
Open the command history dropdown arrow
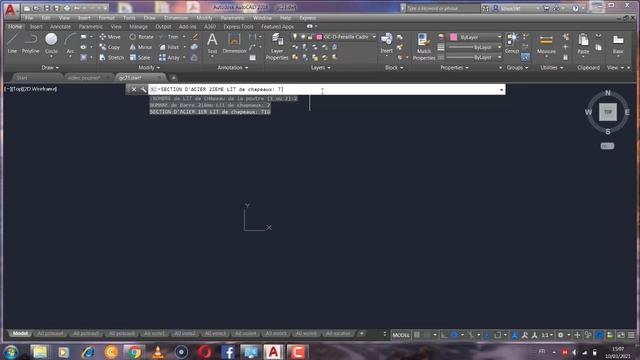tap(502, 89)
